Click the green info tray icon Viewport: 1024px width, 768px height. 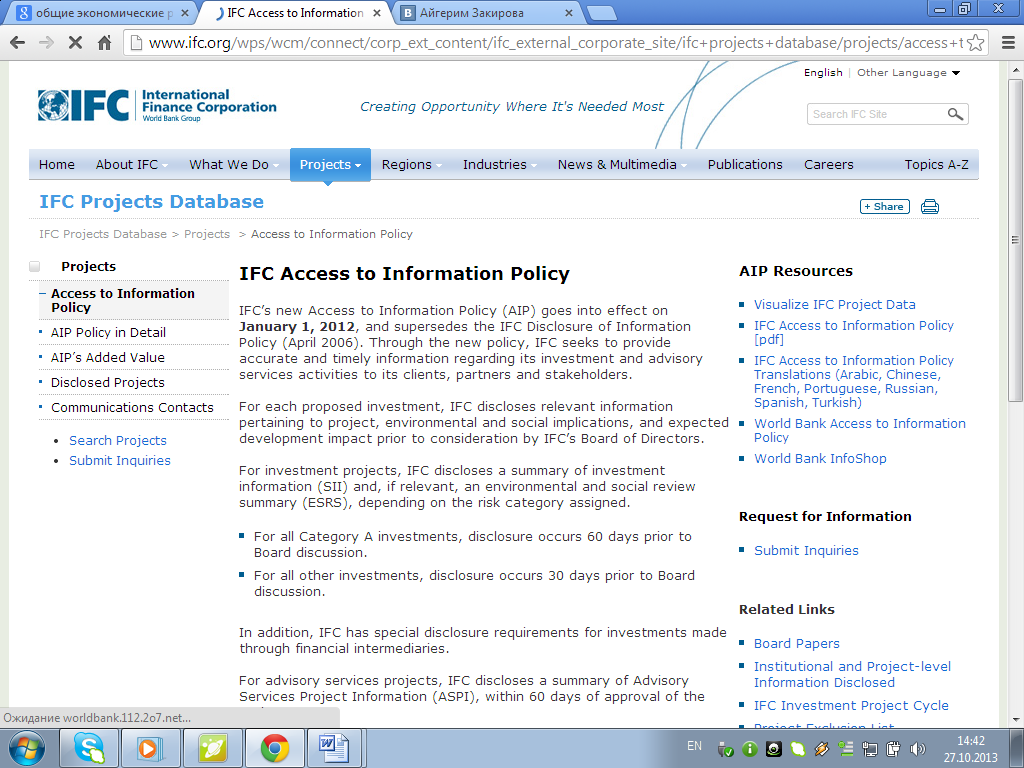tap(750, 749)
